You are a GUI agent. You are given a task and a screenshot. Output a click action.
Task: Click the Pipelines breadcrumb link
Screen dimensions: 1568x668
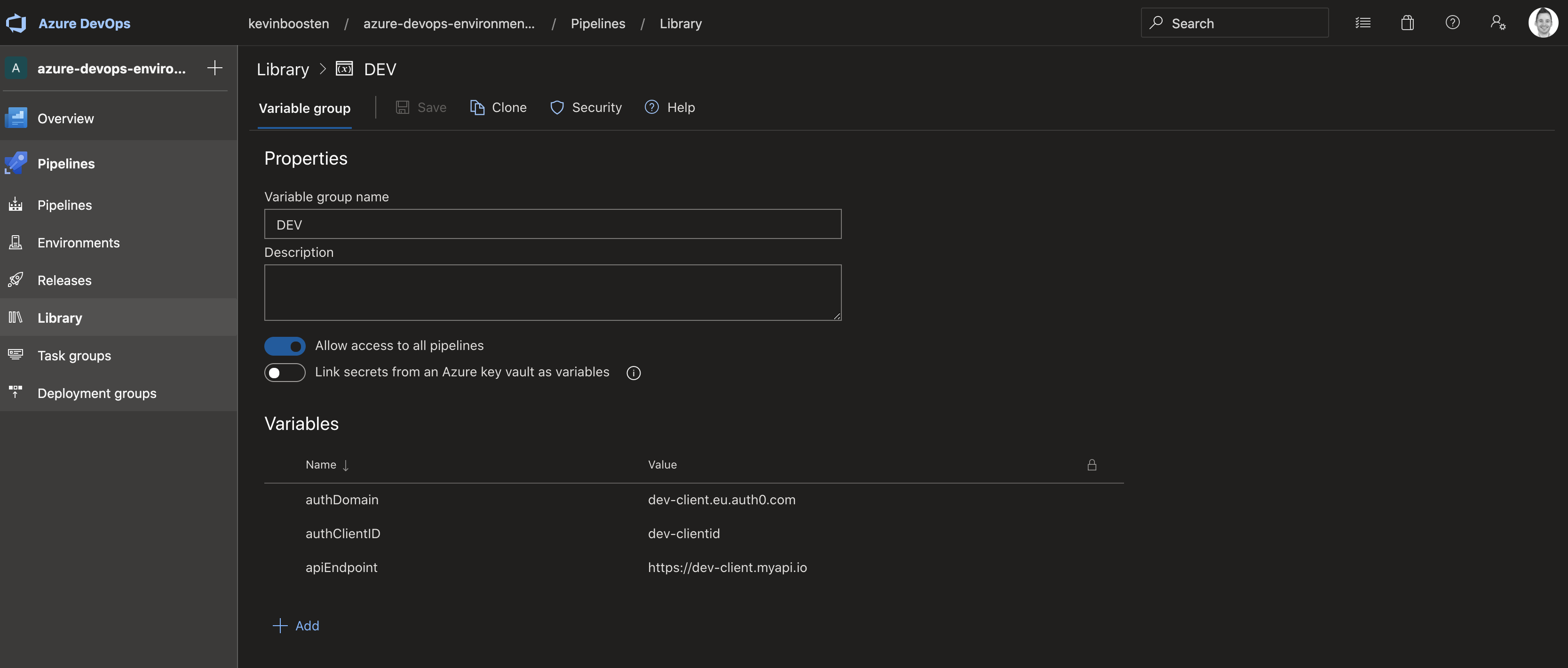point(598,23)
